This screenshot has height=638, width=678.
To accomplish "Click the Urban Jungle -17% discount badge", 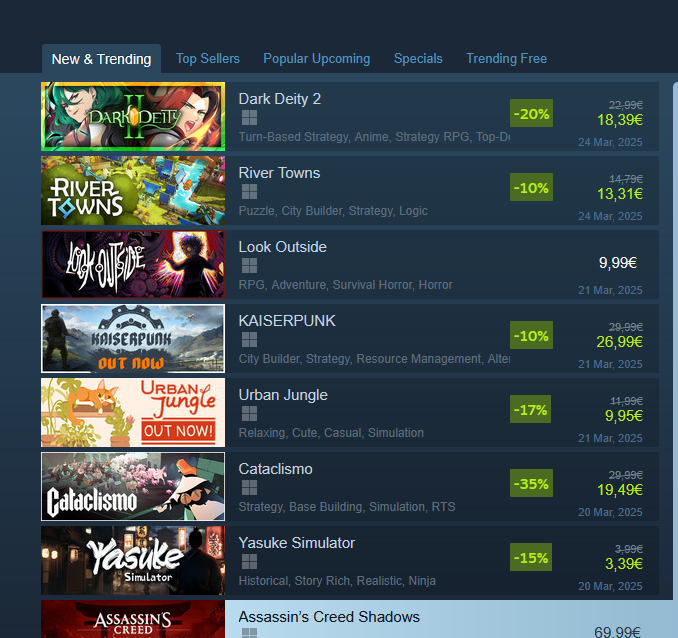I will [x=530, y=409].
